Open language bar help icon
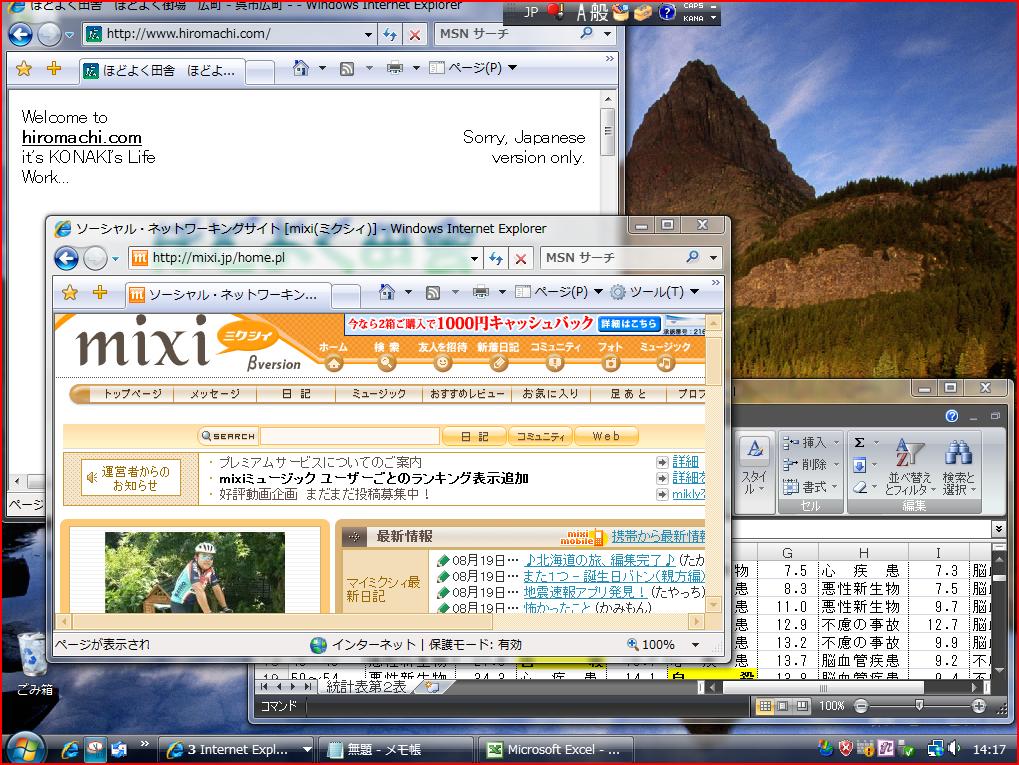 (667, 12)
